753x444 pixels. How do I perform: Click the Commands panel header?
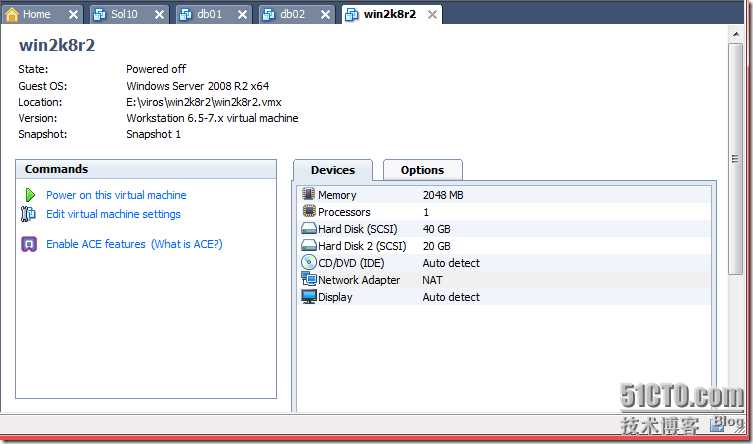[x=146, y=169]
